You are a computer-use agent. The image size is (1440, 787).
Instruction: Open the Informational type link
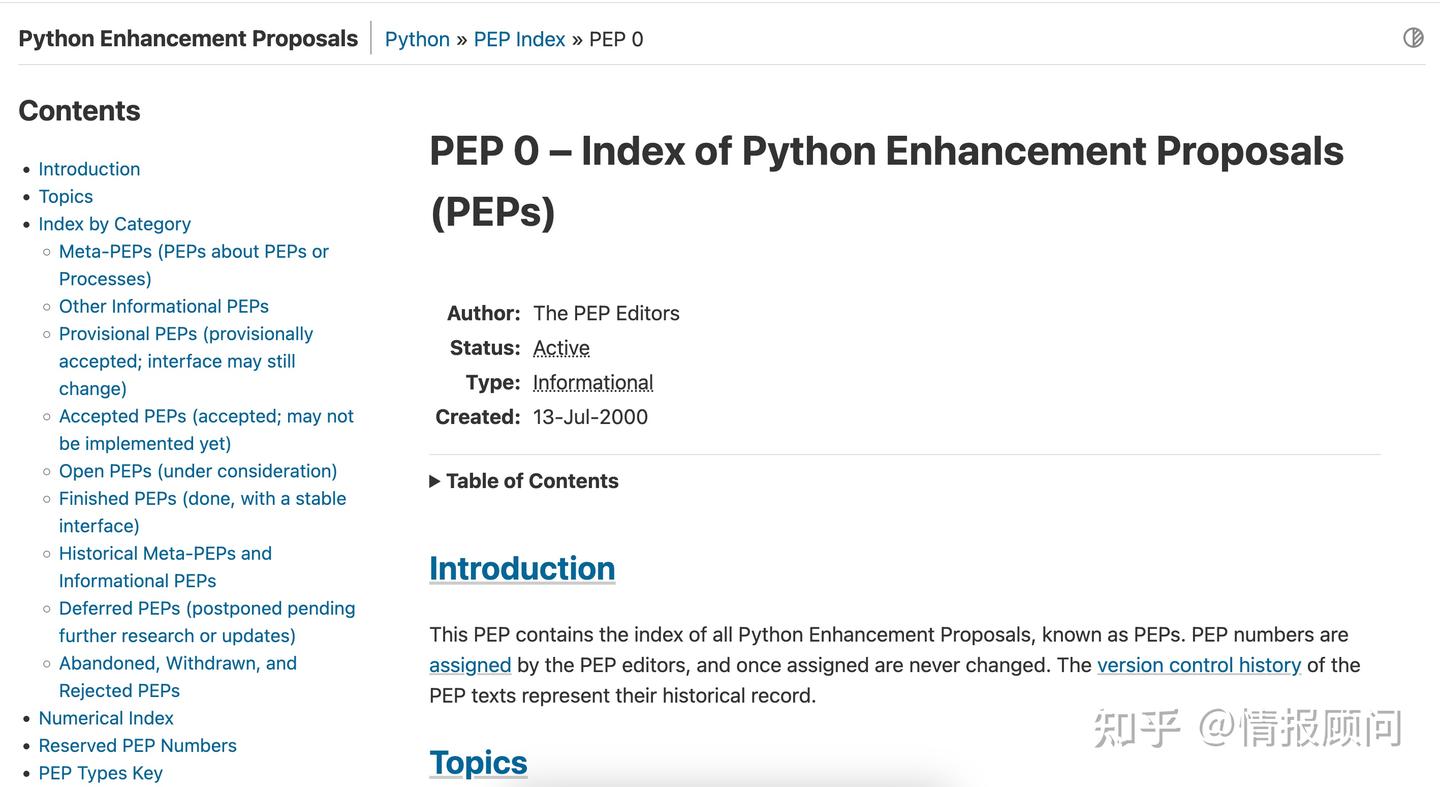[x=593, y=382]
